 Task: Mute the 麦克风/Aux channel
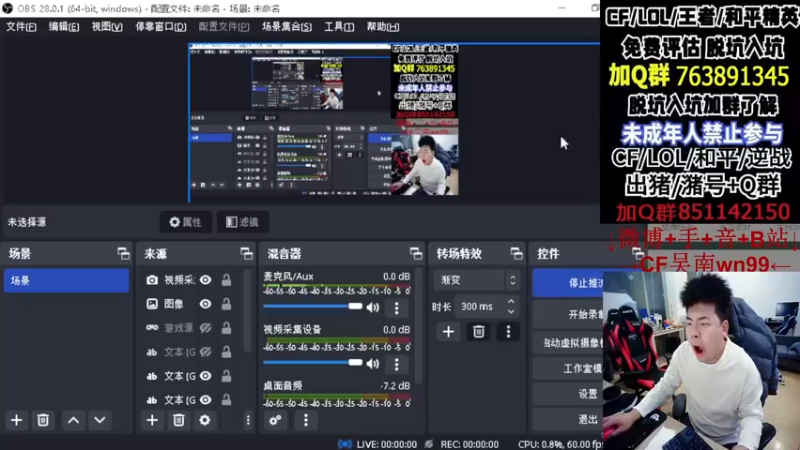coord(373,308)
